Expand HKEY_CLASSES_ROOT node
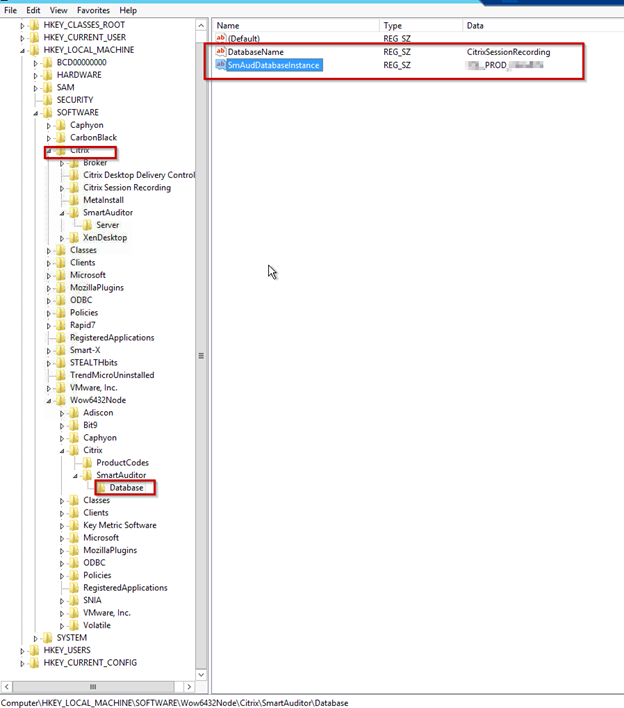 [x=22, y=26]
